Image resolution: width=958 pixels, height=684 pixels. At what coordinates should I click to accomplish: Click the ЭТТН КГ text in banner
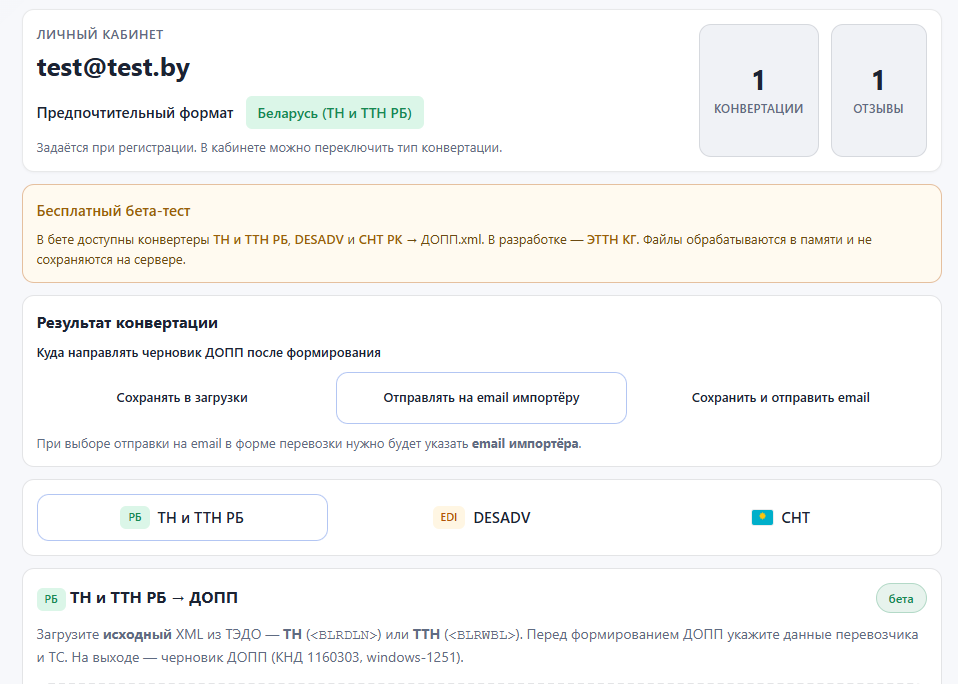pyautogui.click(x=612, y=239)
